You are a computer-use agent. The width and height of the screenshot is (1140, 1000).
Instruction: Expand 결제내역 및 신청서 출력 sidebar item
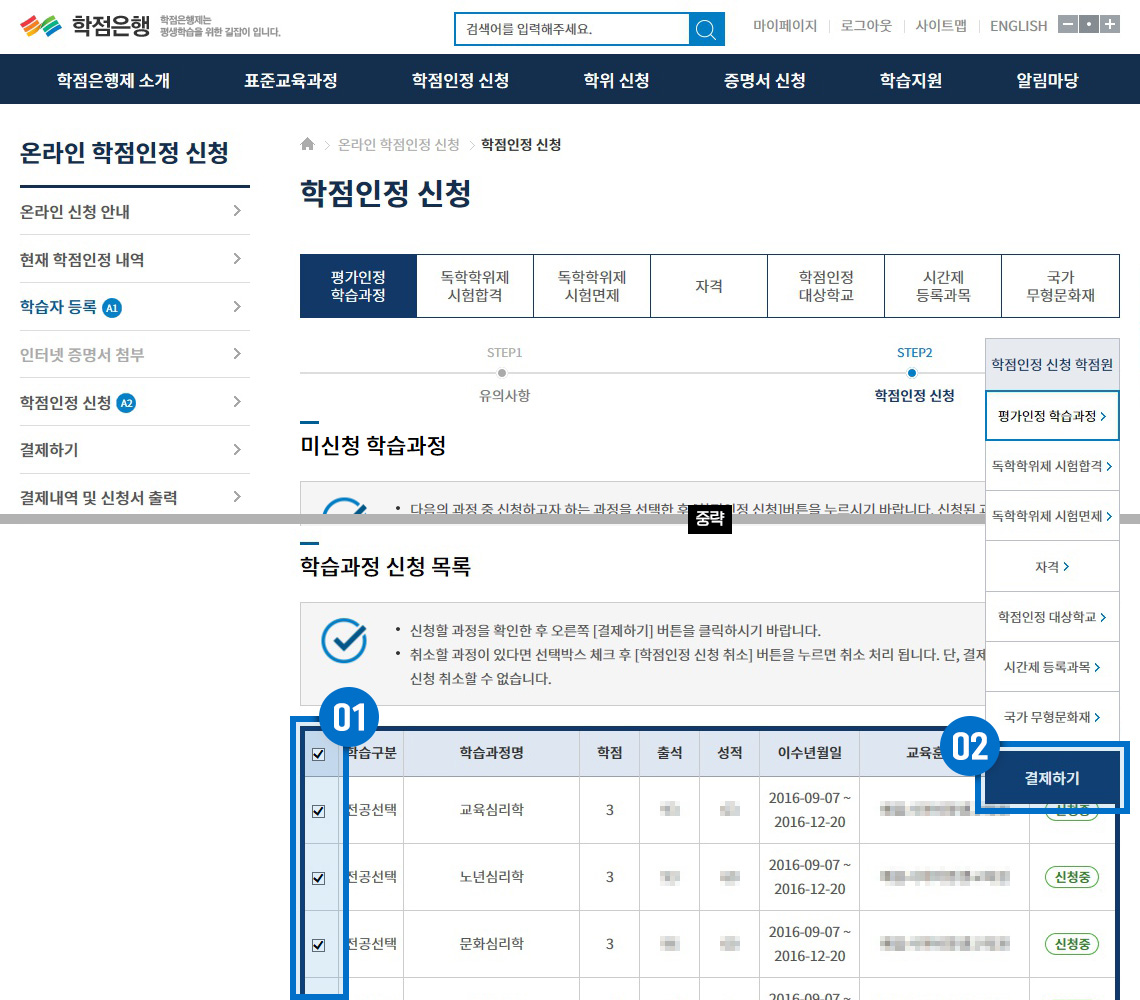(236, 497)
